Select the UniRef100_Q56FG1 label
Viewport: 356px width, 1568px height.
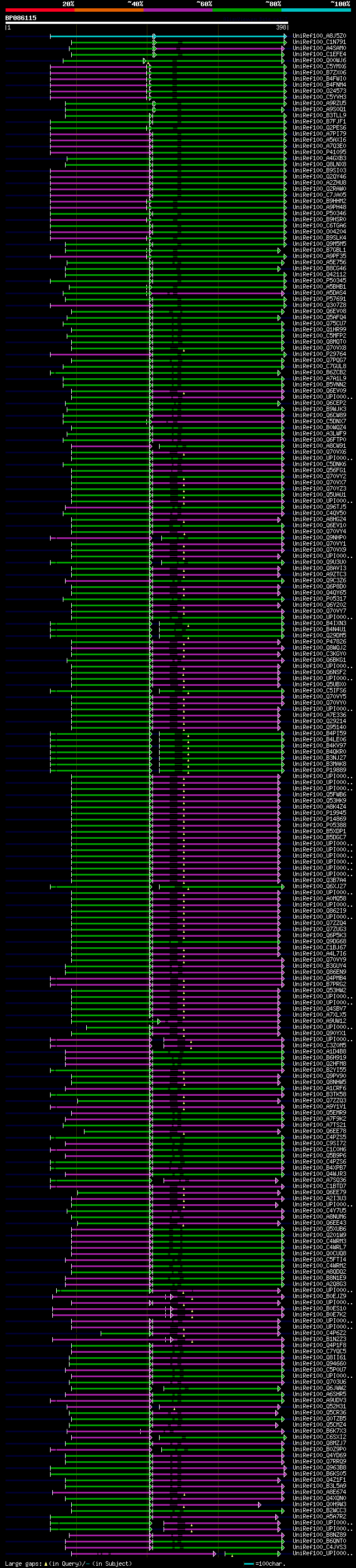click(x=319, y=470)
